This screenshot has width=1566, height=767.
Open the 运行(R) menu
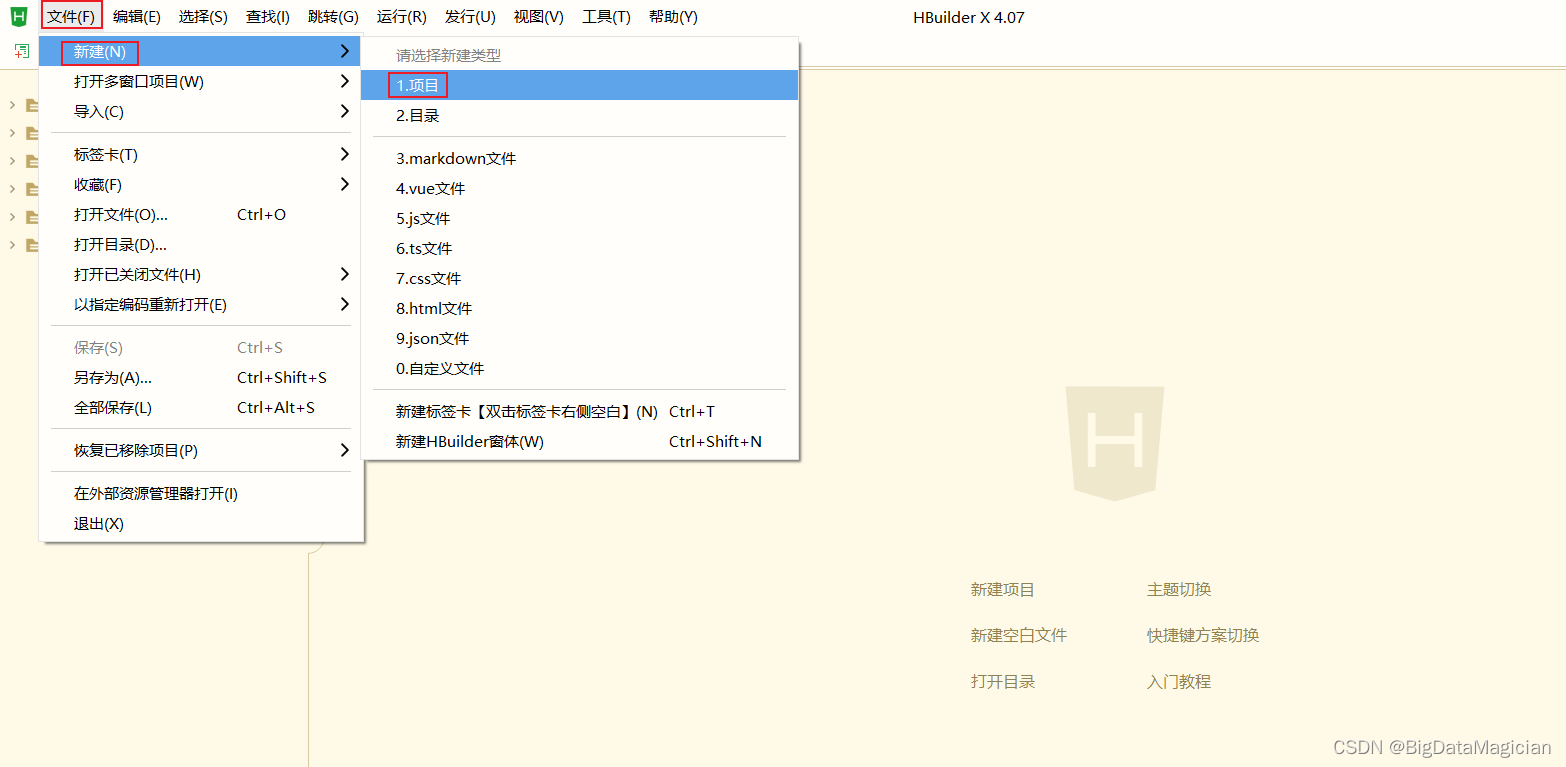[402, 17]
